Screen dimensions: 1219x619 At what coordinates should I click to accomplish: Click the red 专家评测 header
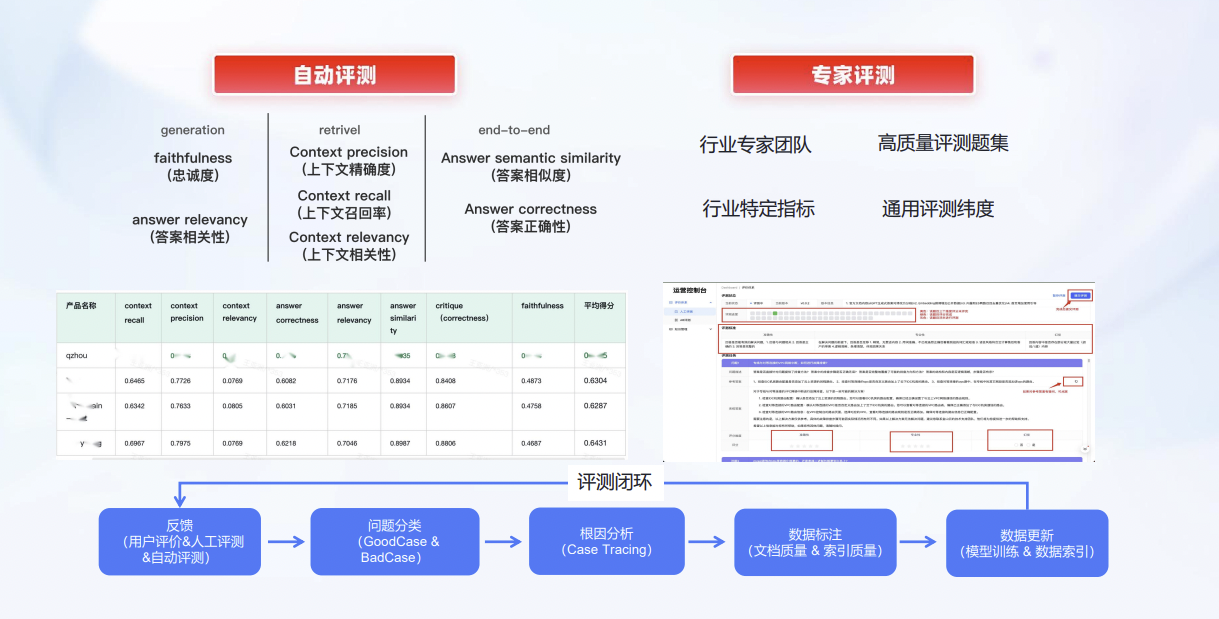click(x=853, y=75)
